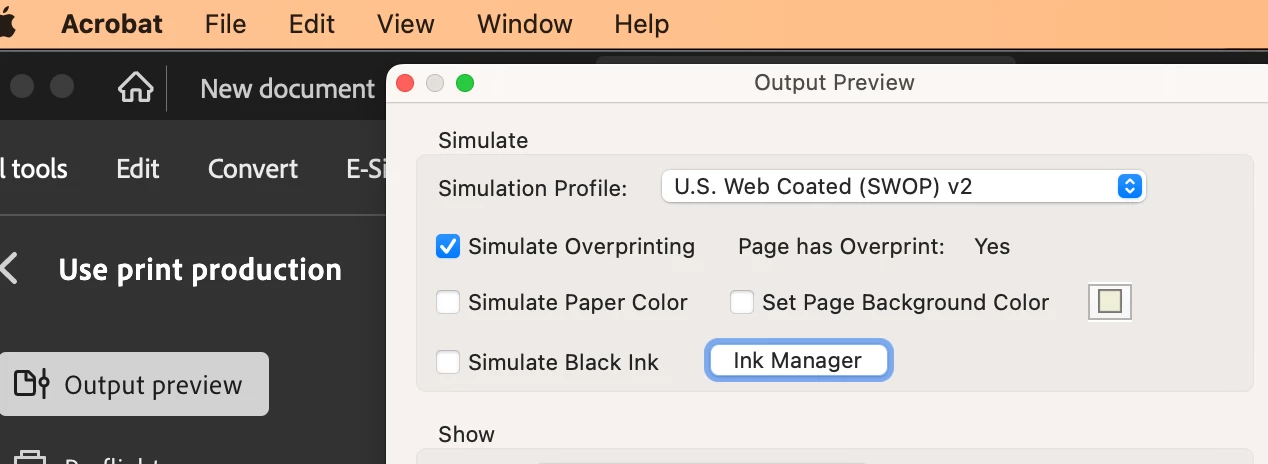Click the 'Page has Overprint:' label
This screenshot has width=1268, height=464.
click(x=841, y=246)
